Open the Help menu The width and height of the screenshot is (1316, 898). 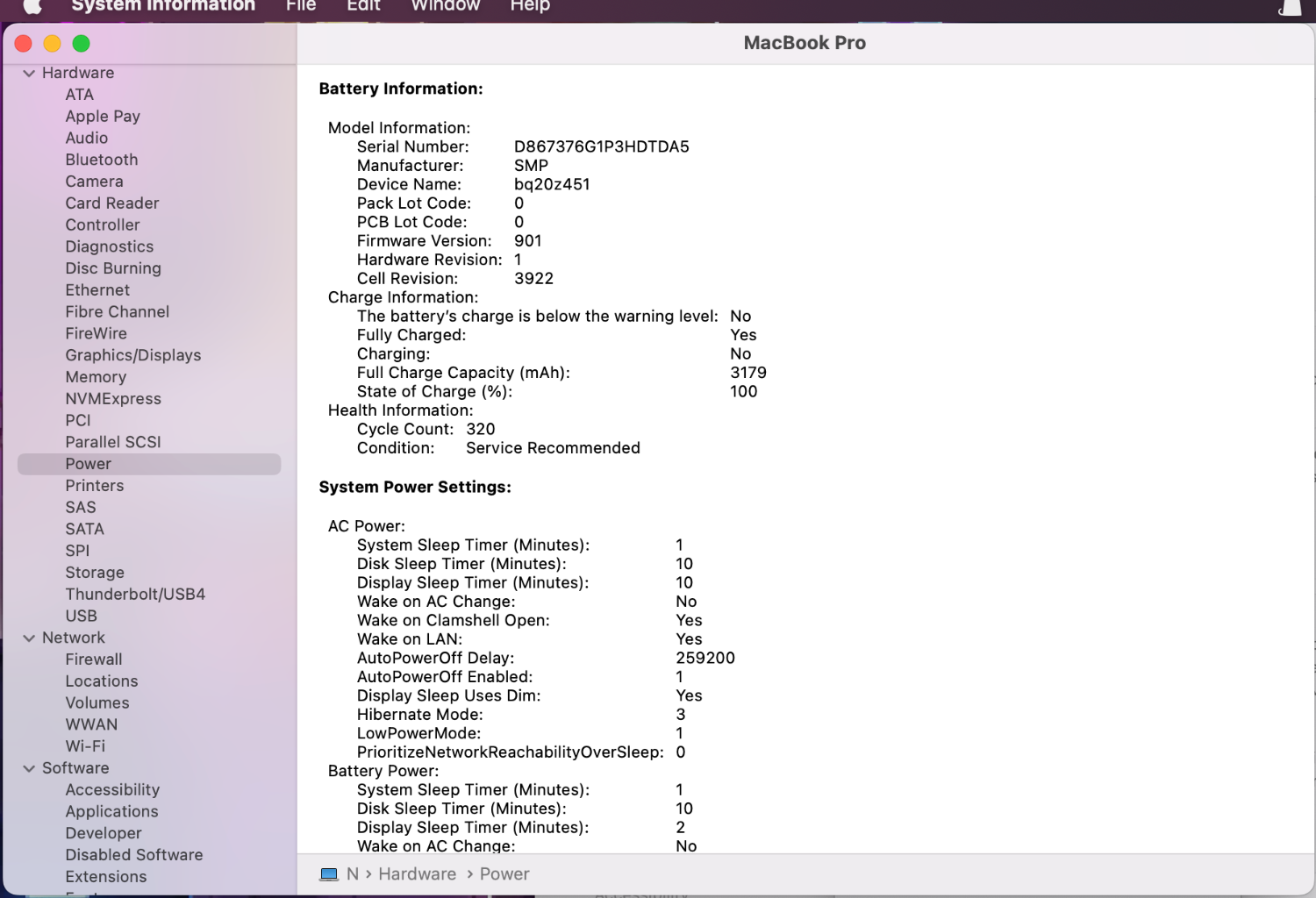click(530, 6)
